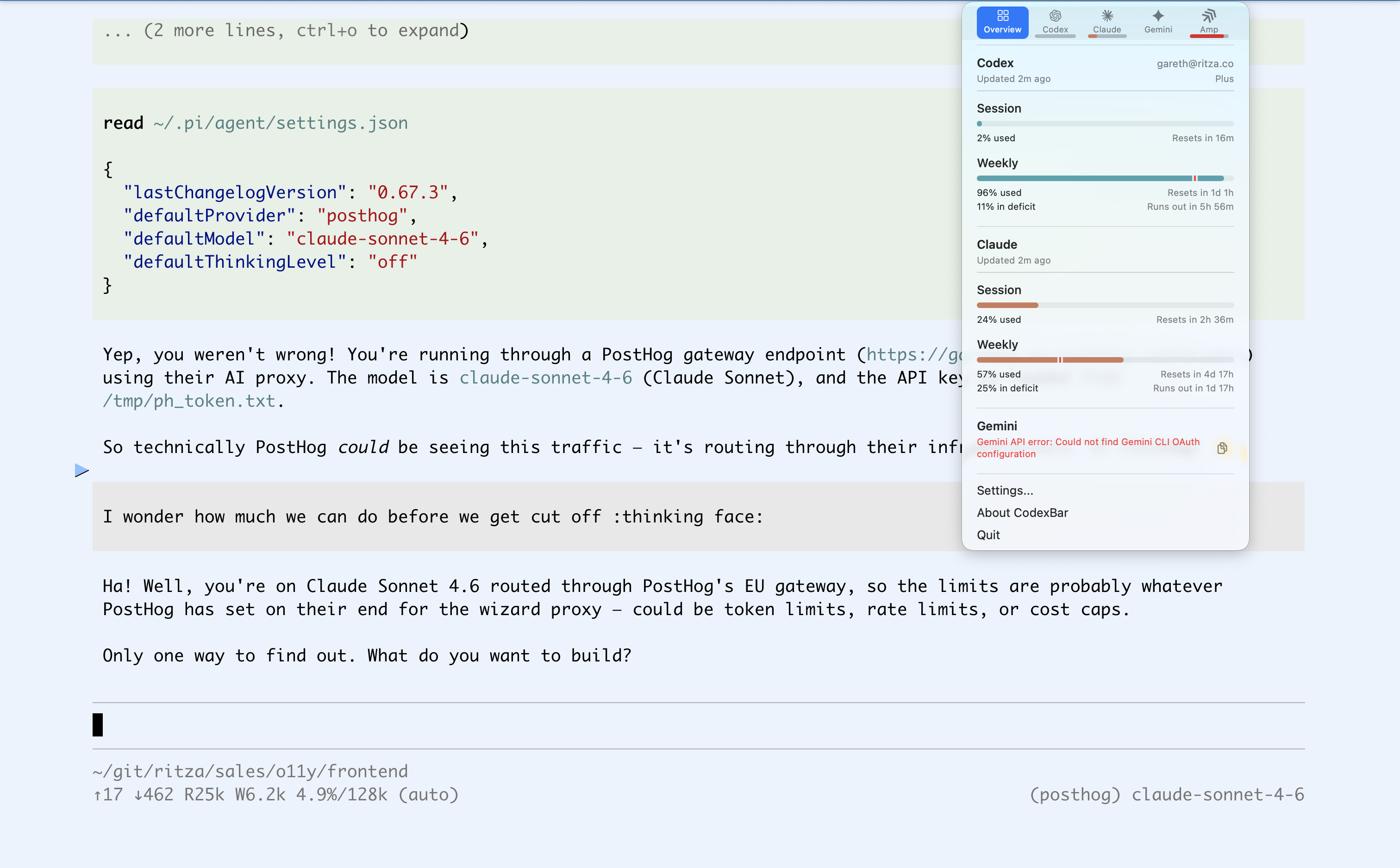Image resolution: width=1400 pixels, height=868 pixels.
Task: Click the Overview grid icon
Action: [1002, 15]
